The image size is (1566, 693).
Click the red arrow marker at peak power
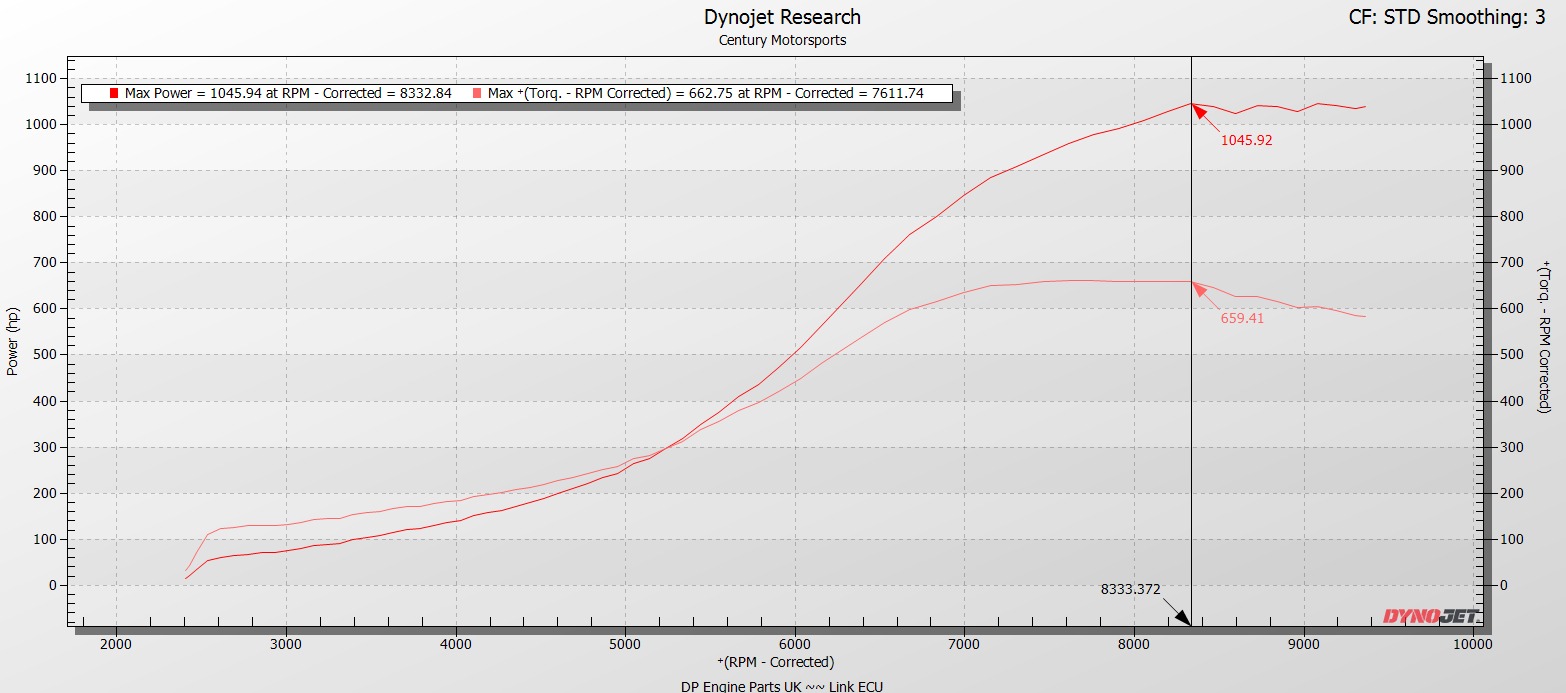click(x=1199, y=110)
